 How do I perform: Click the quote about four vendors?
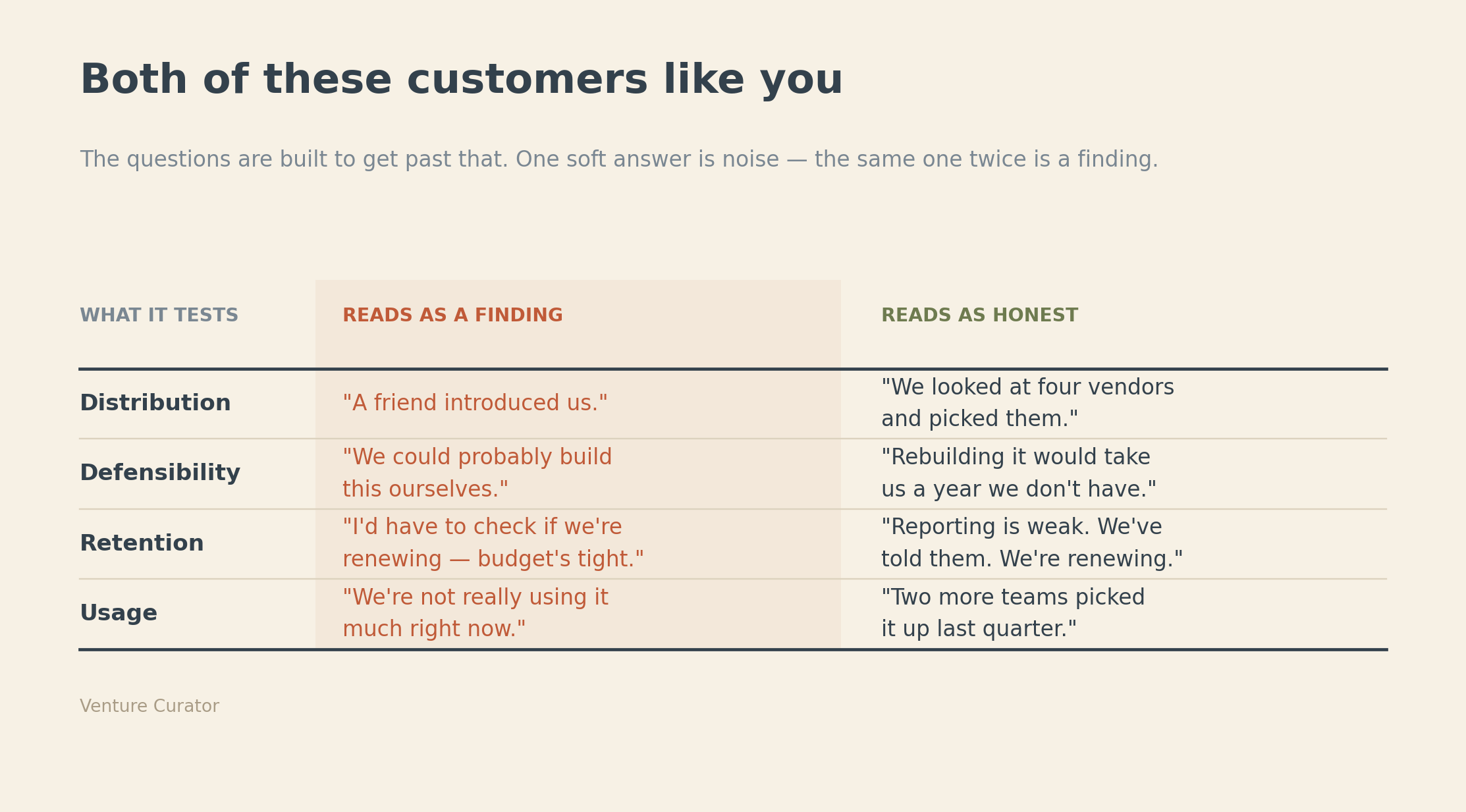(x=1027, y=403)
